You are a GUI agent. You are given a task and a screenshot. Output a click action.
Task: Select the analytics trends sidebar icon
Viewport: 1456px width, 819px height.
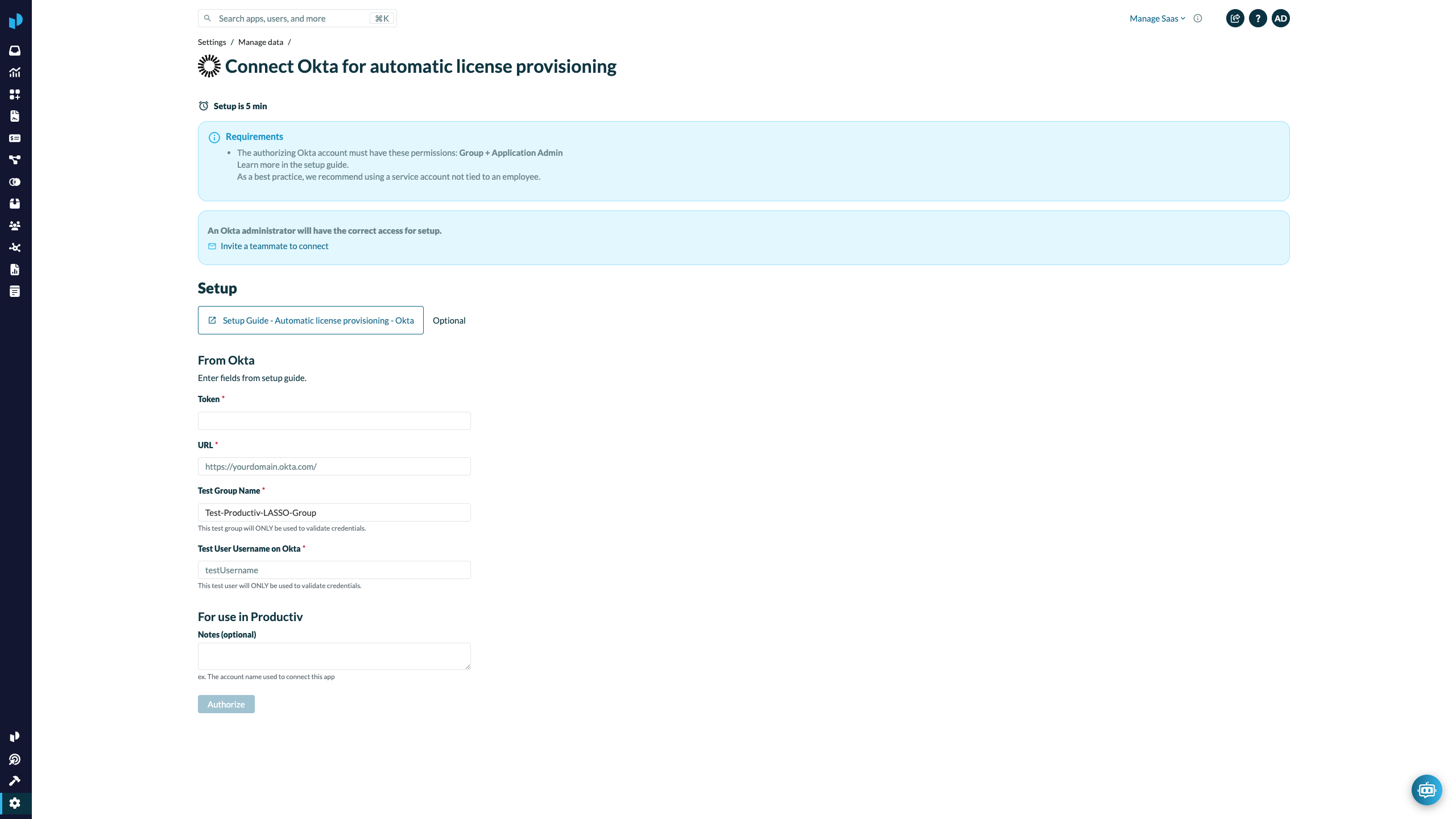point(15,72)
